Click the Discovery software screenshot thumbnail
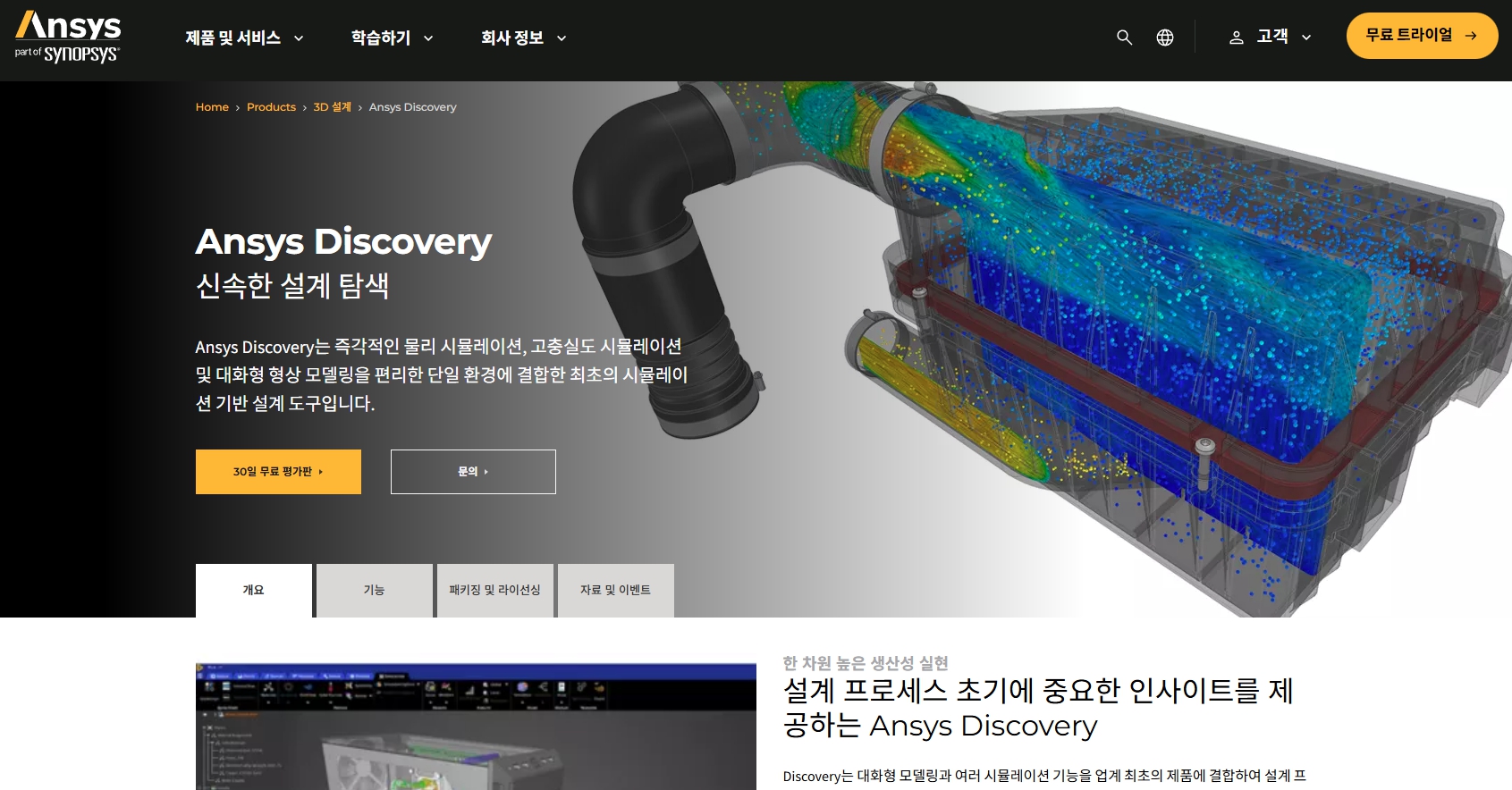Viewport: 1512px width, 790px height. tap(476, 726)
